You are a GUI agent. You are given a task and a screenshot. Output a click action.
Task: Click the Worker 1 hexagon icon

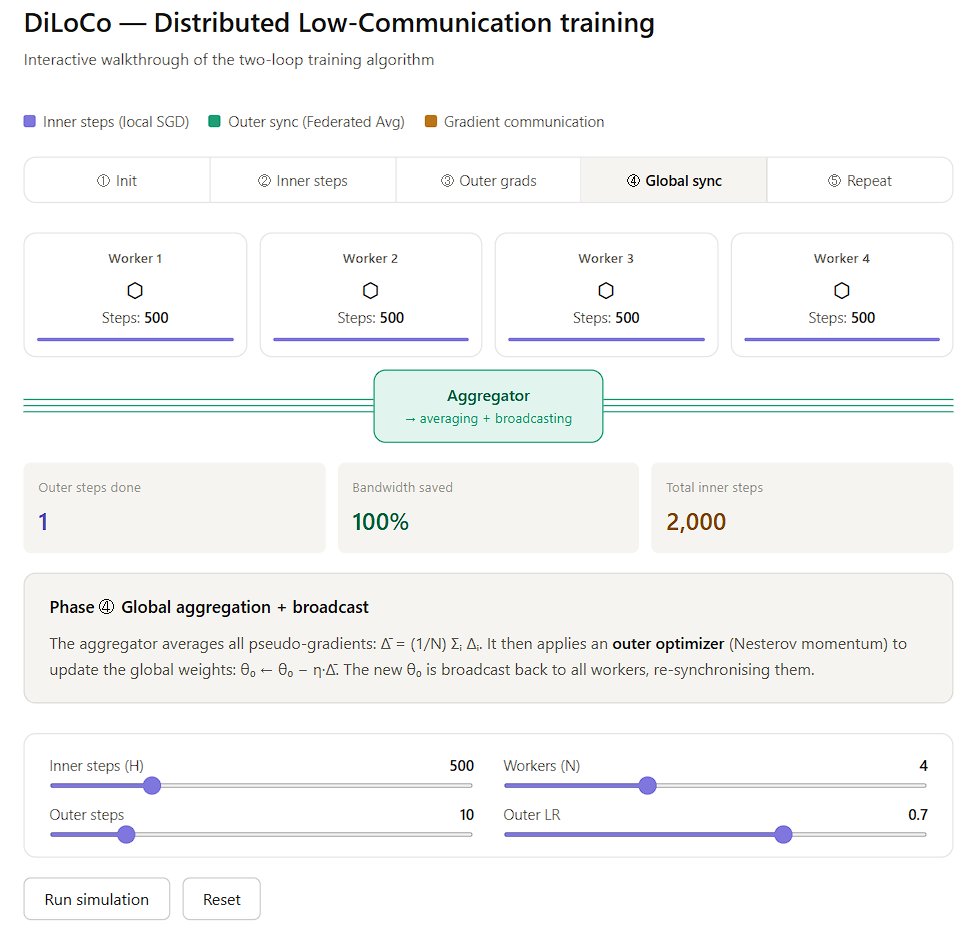point(135,290)
